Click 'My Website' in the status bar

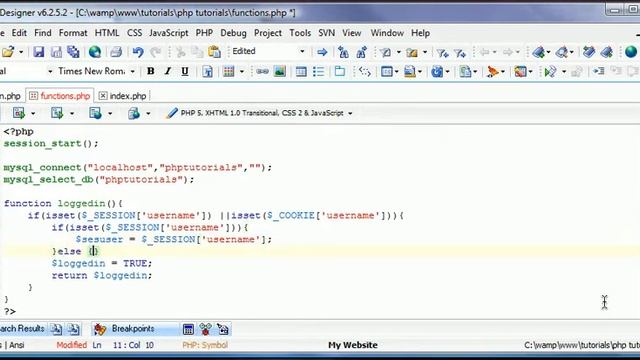[353, 345]
